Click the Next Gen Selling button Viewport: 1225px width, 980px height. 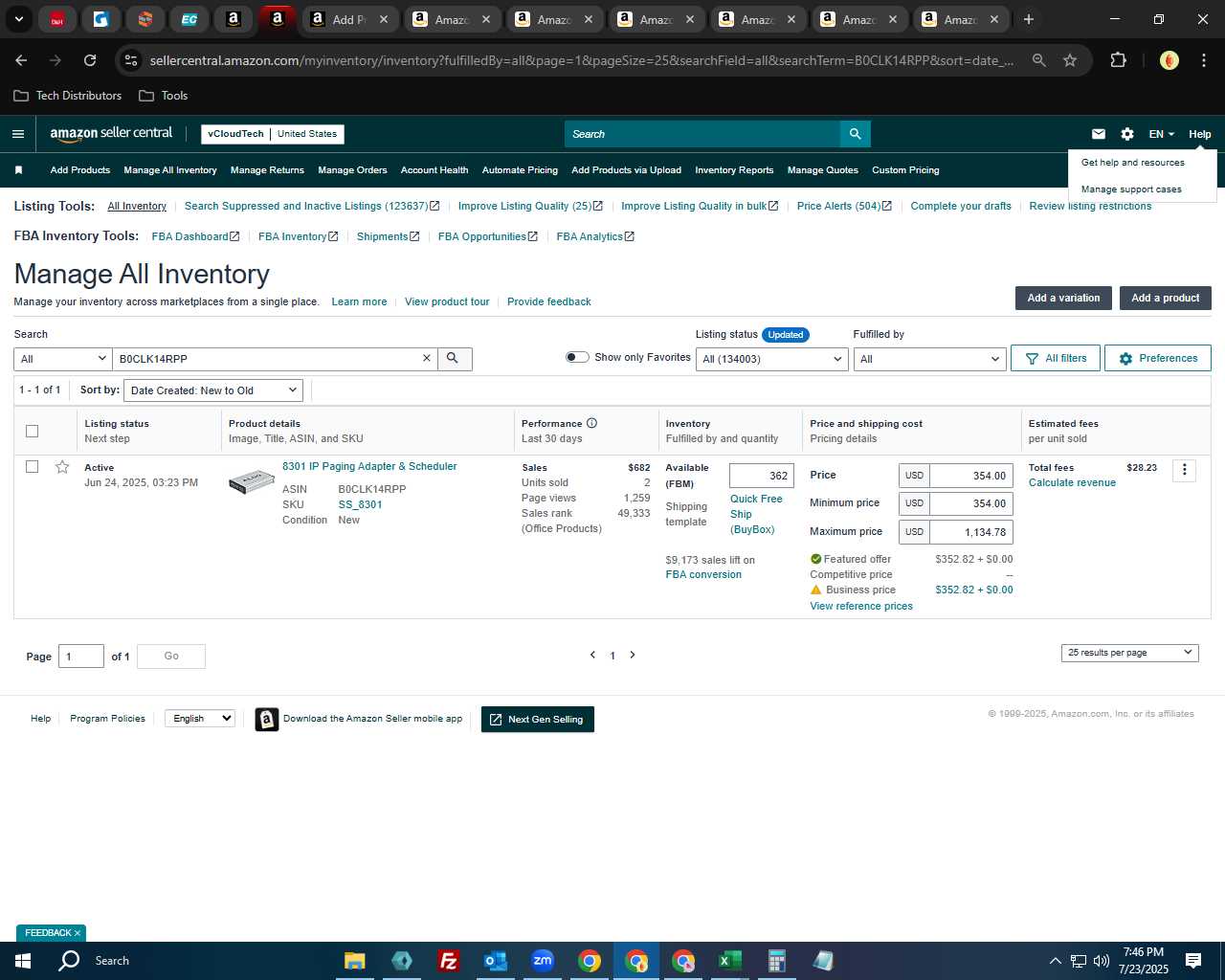(538, 720)
